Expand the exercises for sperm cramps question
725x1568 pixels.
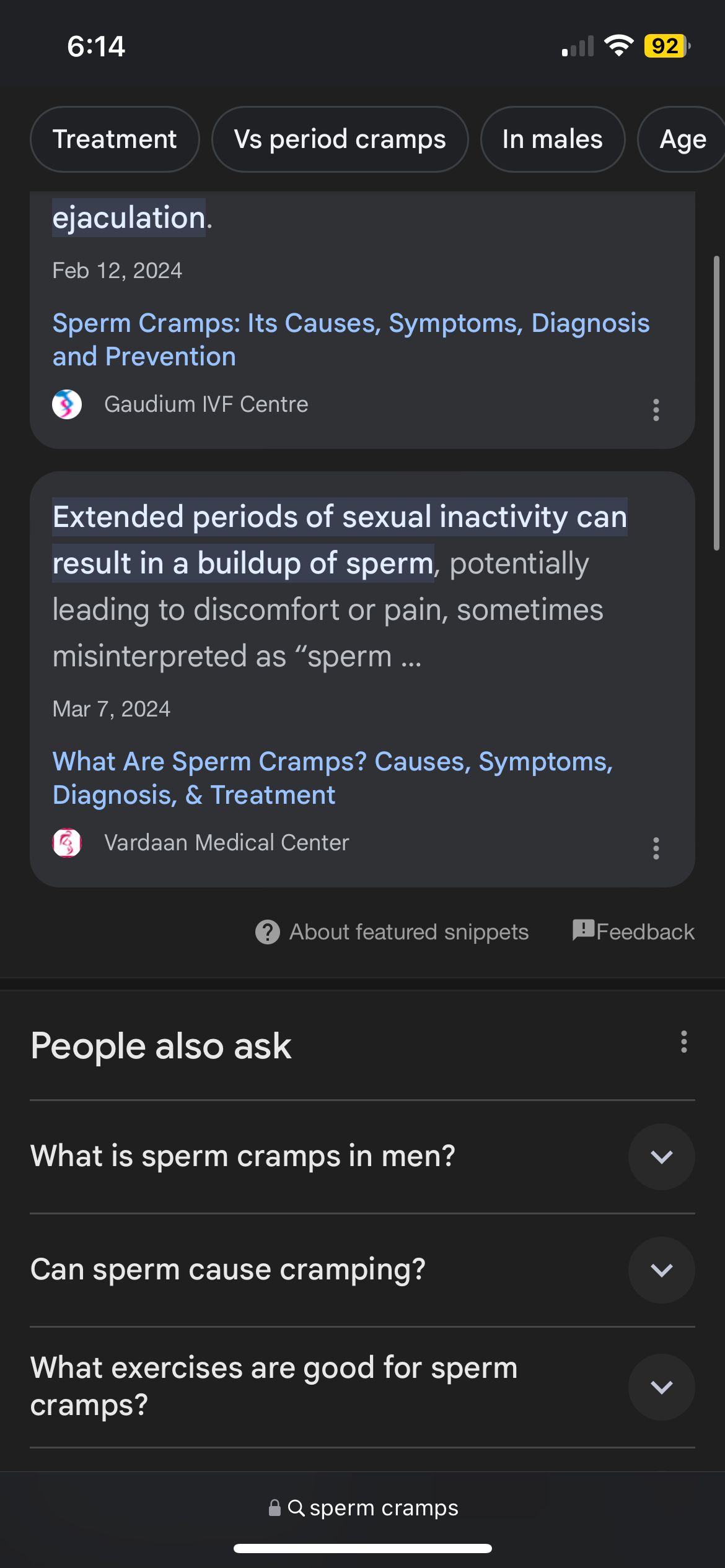[x=661, y=1387]
